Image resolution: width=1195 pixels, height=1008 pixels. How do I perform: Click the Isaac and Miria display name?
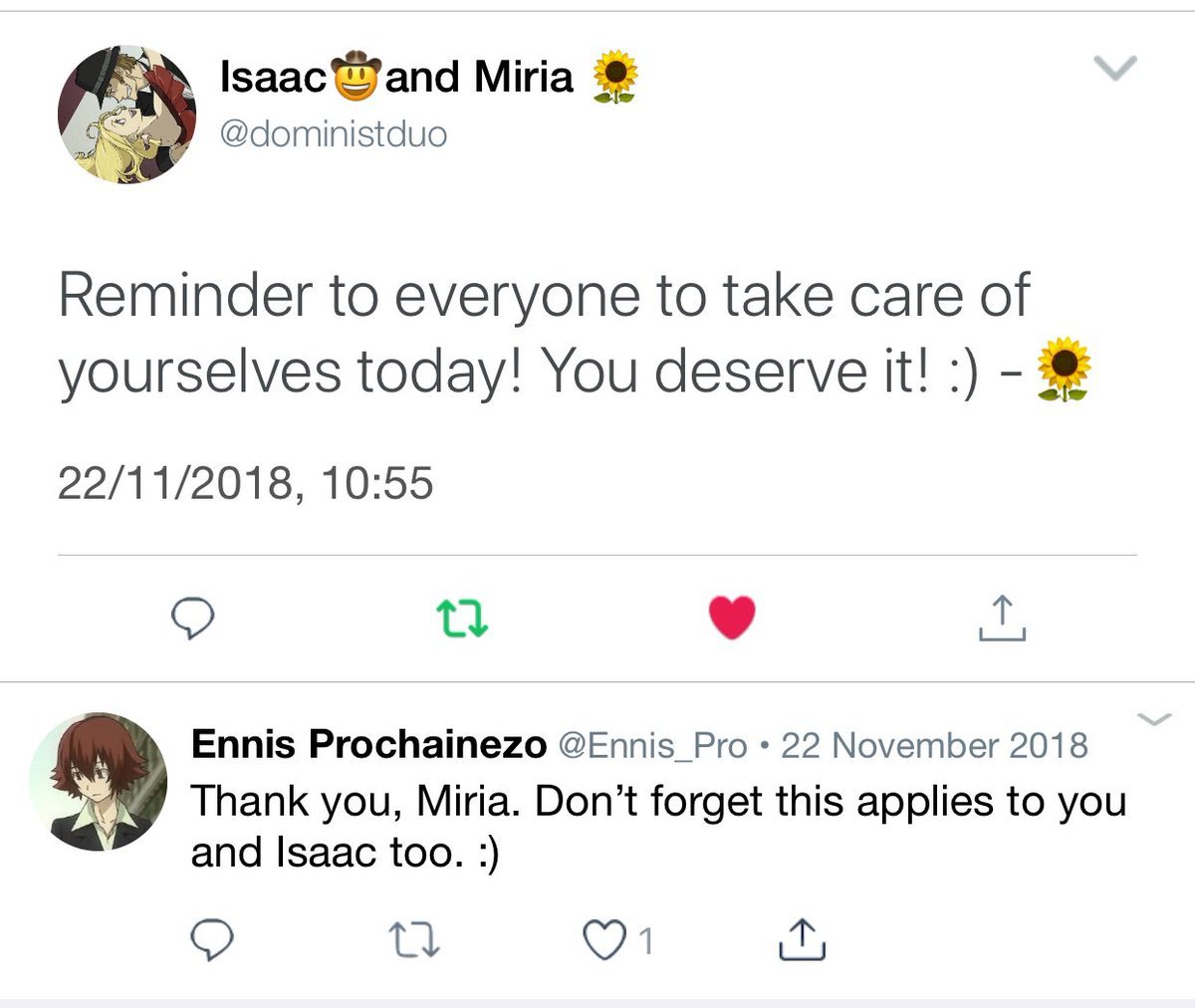click(x=398, y=77)
